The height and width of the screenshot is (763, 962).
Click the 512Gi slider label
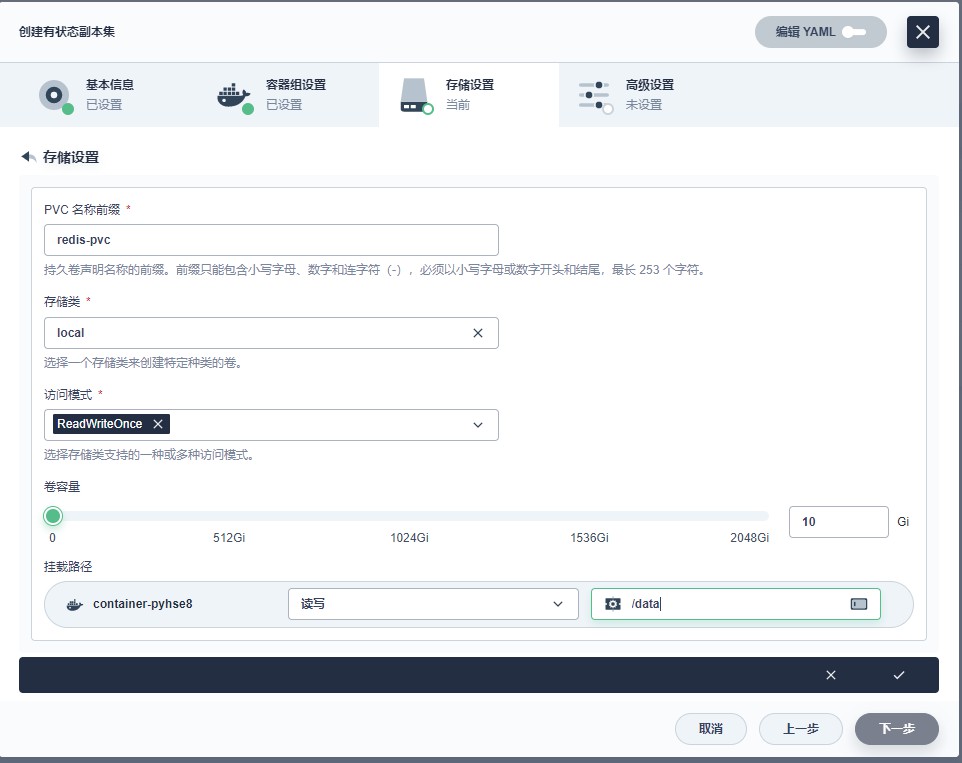click(x=229, y=538)
